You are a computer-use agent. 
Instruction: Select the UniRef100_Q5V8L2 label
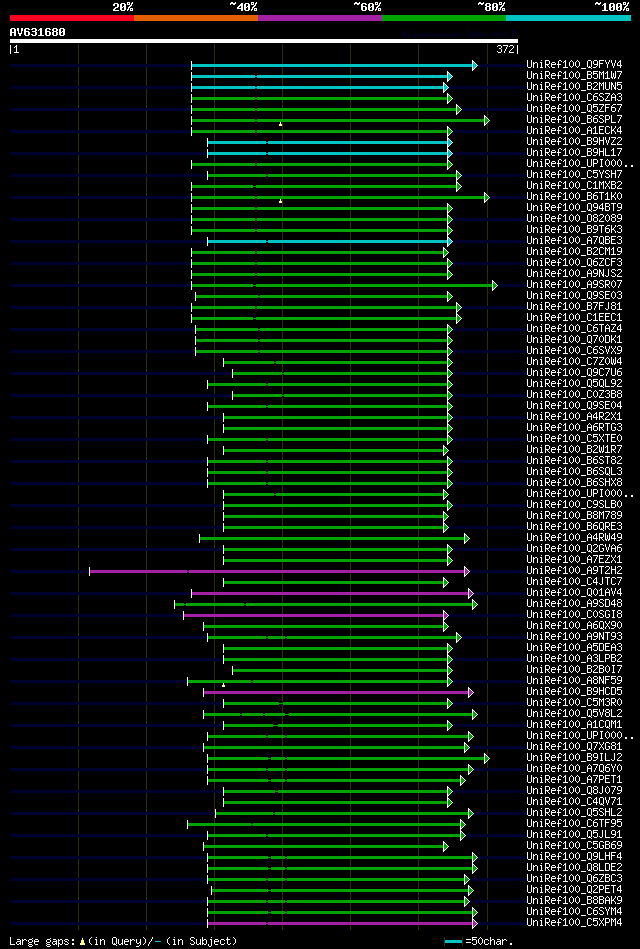[x=574, y=714]
